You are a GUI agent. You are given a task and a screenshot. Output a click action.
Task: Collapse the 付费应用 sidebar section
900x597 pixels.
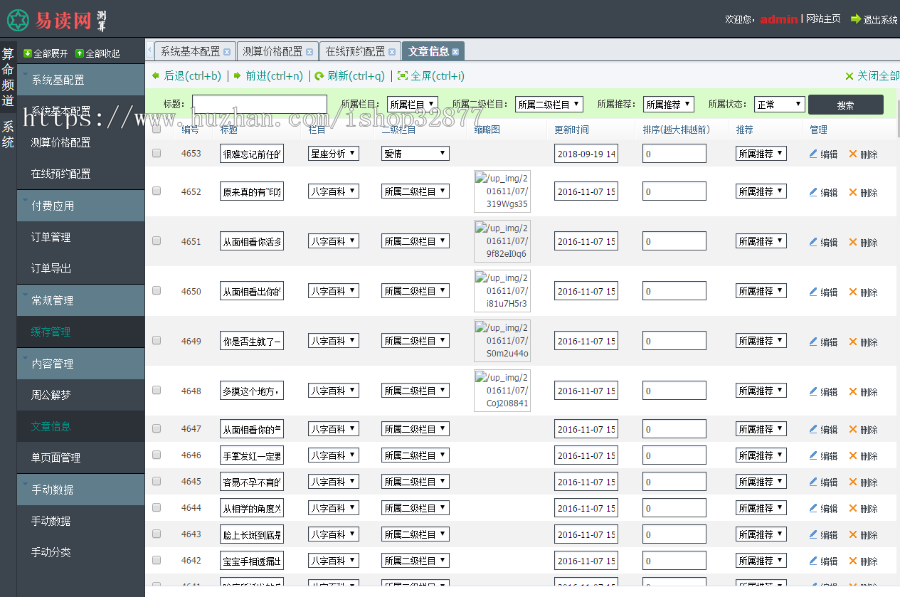click(x=80, y=206)
